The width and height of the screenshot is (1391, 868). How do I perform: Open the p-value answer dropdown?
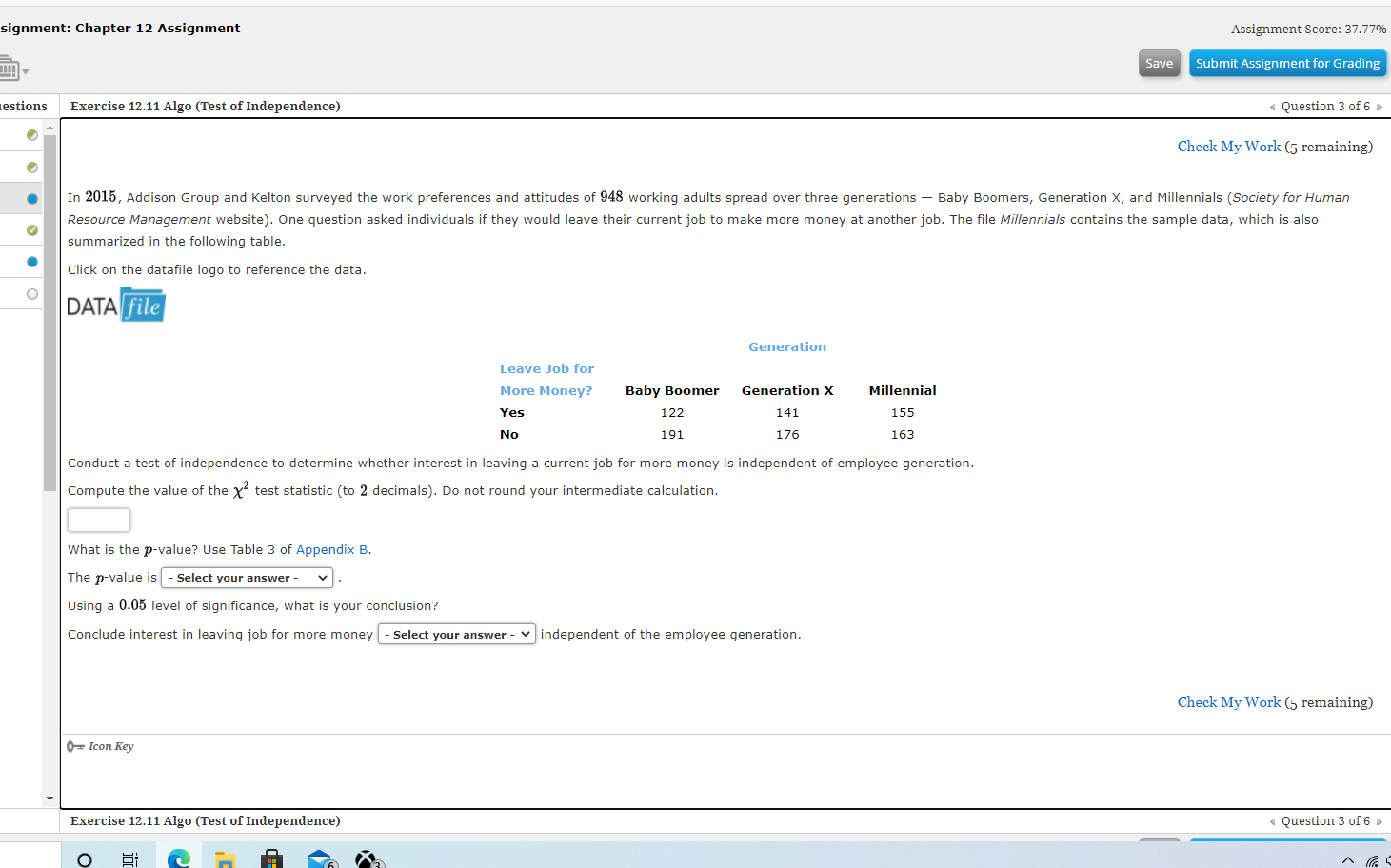[x=246, y=578]
